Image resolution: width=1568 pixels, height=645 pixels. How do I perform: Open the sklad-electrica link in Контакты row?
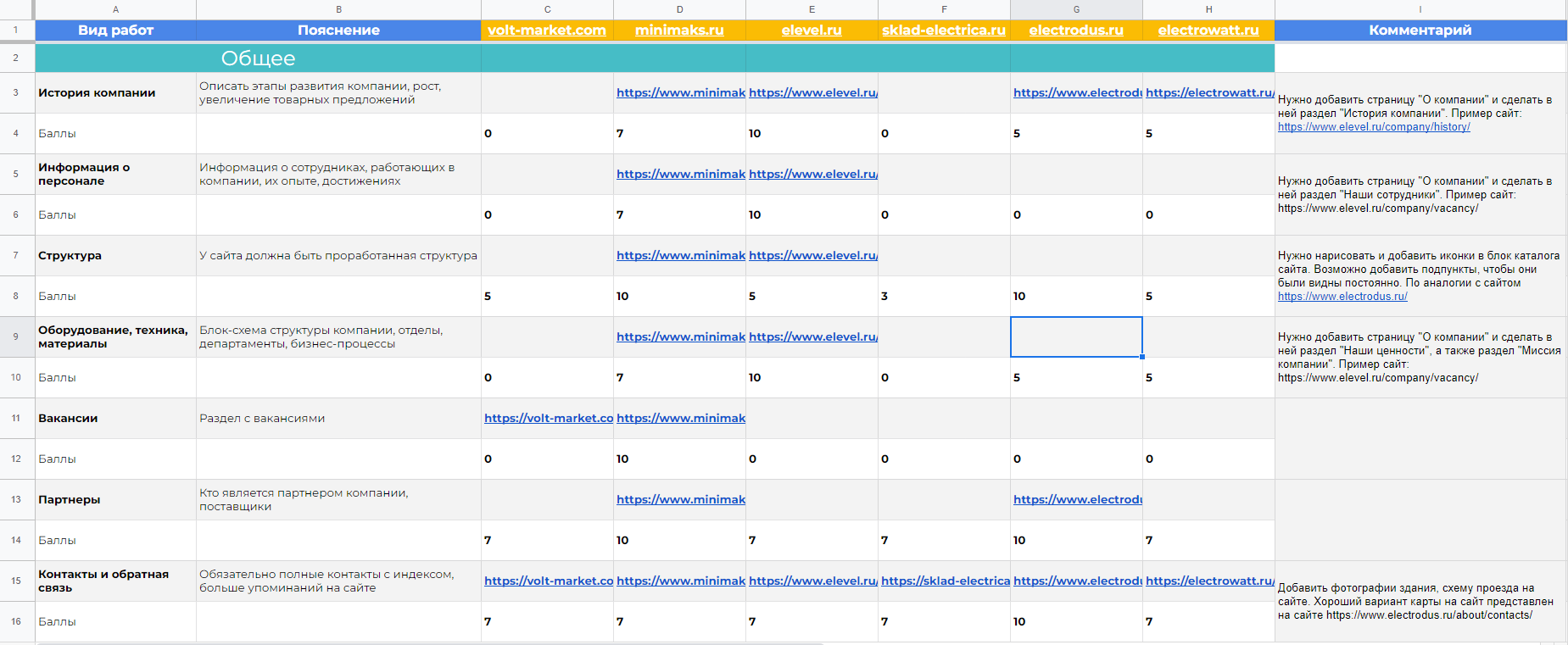tap(946, 581)
